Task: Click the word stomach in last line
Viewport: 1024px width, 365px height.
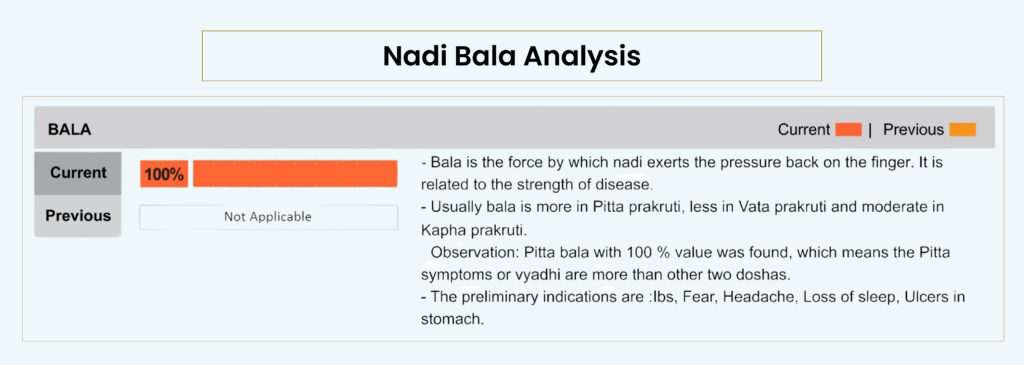Action: [x=452, y=320]
